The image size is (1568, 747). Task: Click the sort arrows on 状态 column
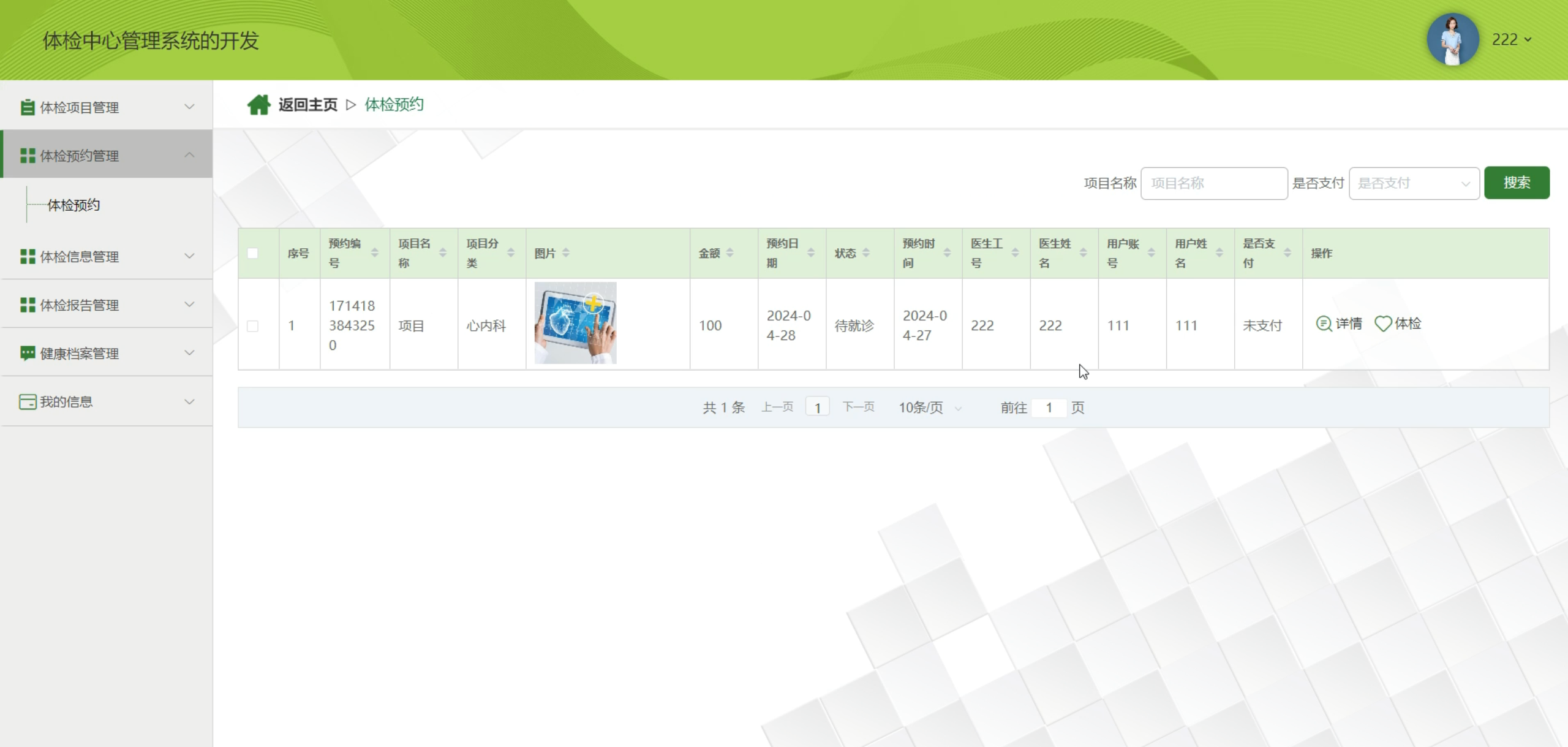click(x=866, y=253)
